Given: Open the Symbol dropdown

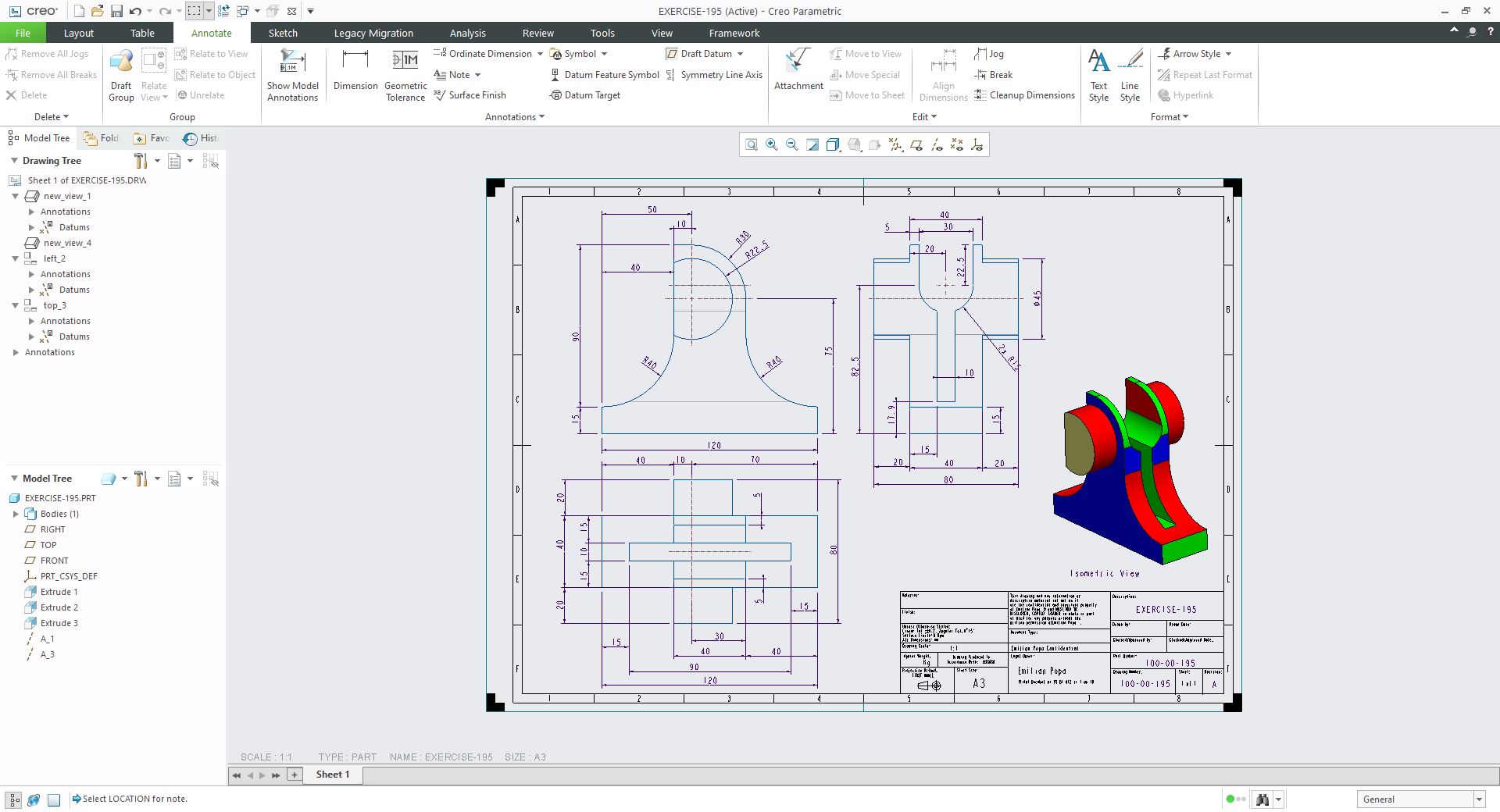Looking at the screenshot, I should [x=604, y=54].
